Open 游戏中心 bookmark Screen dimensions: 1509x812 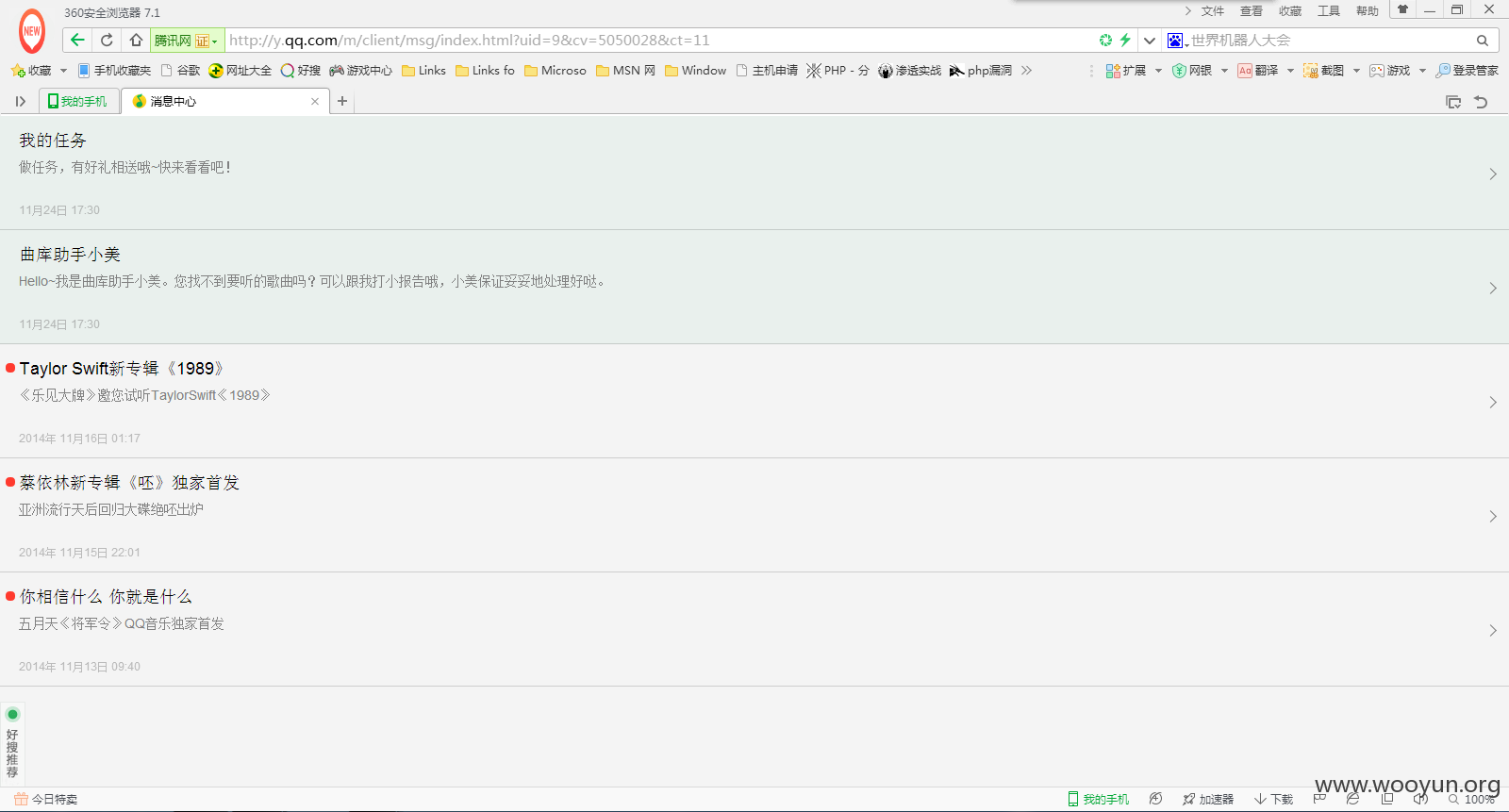pyautogui.click(x=360, y=71)
